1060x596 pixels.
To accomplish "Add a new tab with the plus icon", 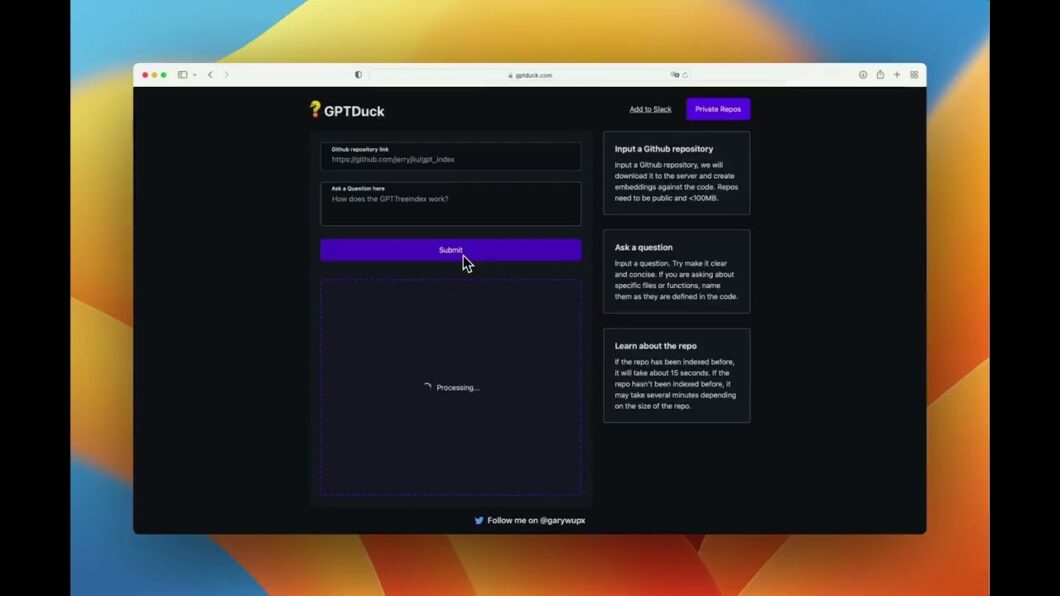I will [897, 75].
